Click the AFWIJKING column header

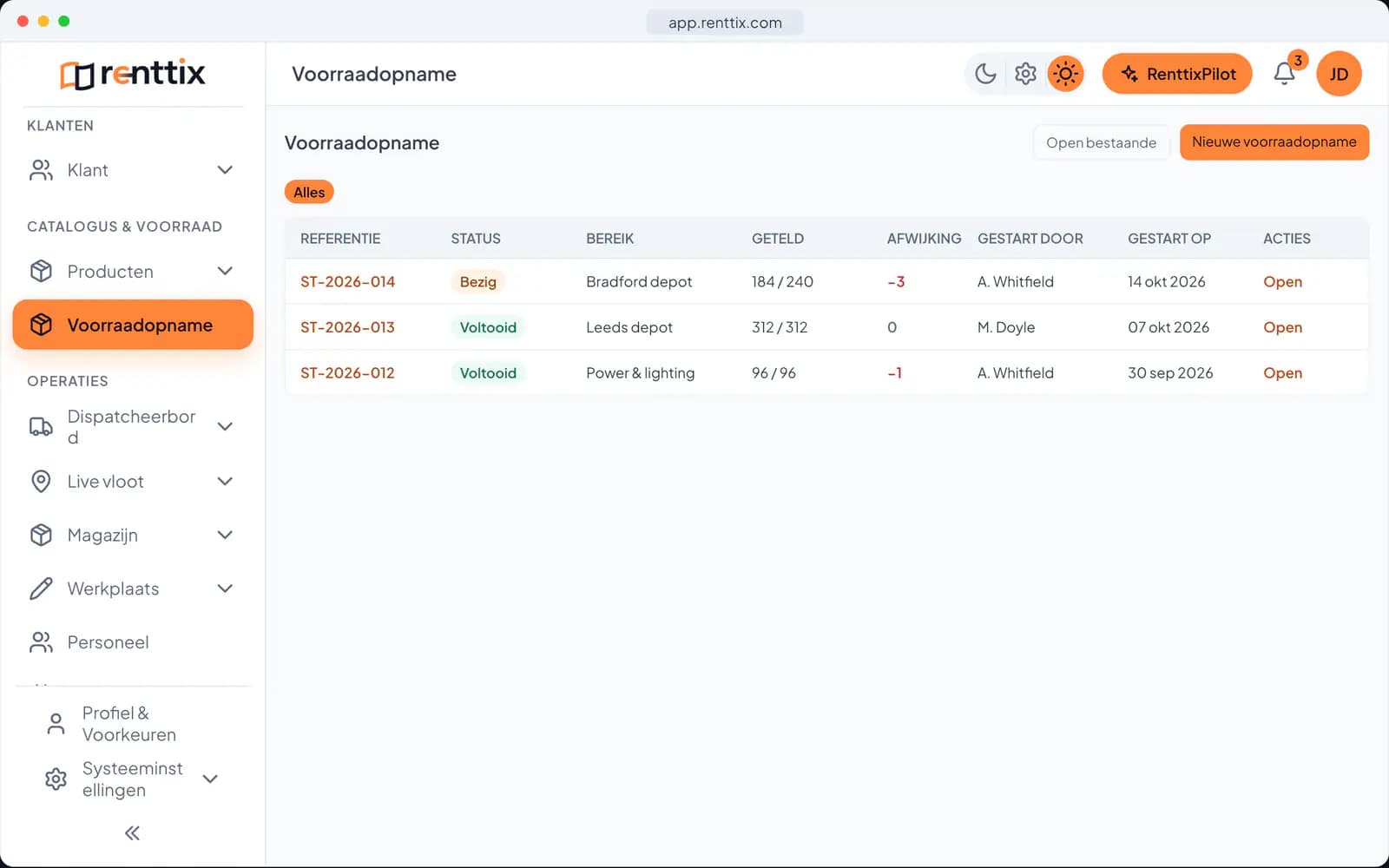[924, 239]
